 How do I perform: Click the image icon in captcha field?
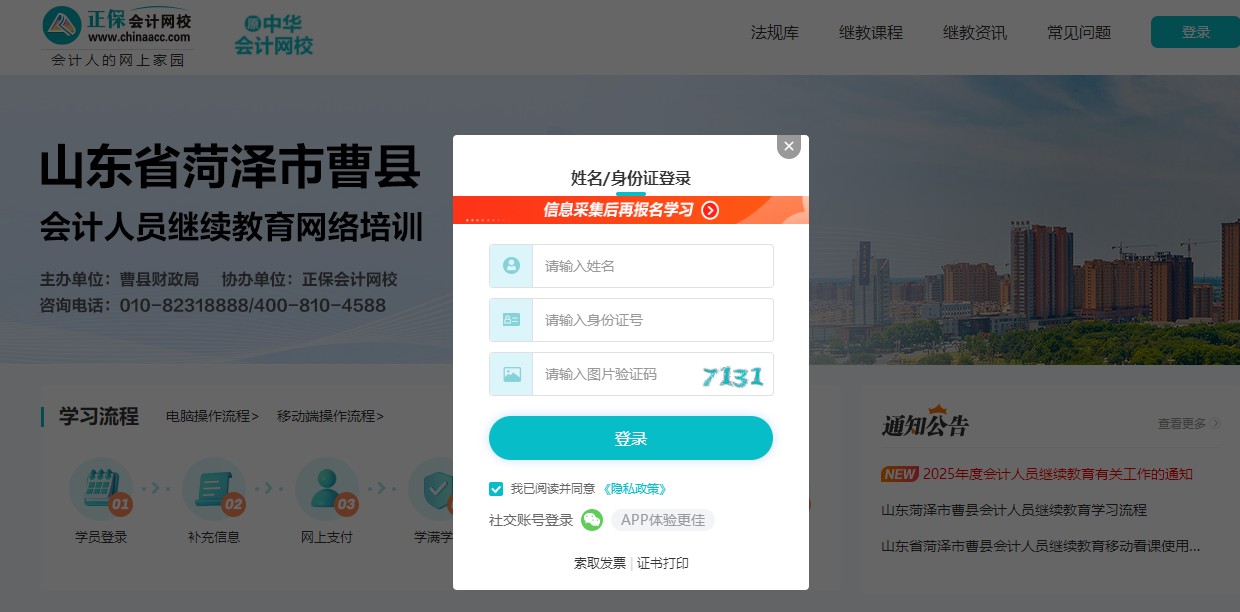point(511,374)
